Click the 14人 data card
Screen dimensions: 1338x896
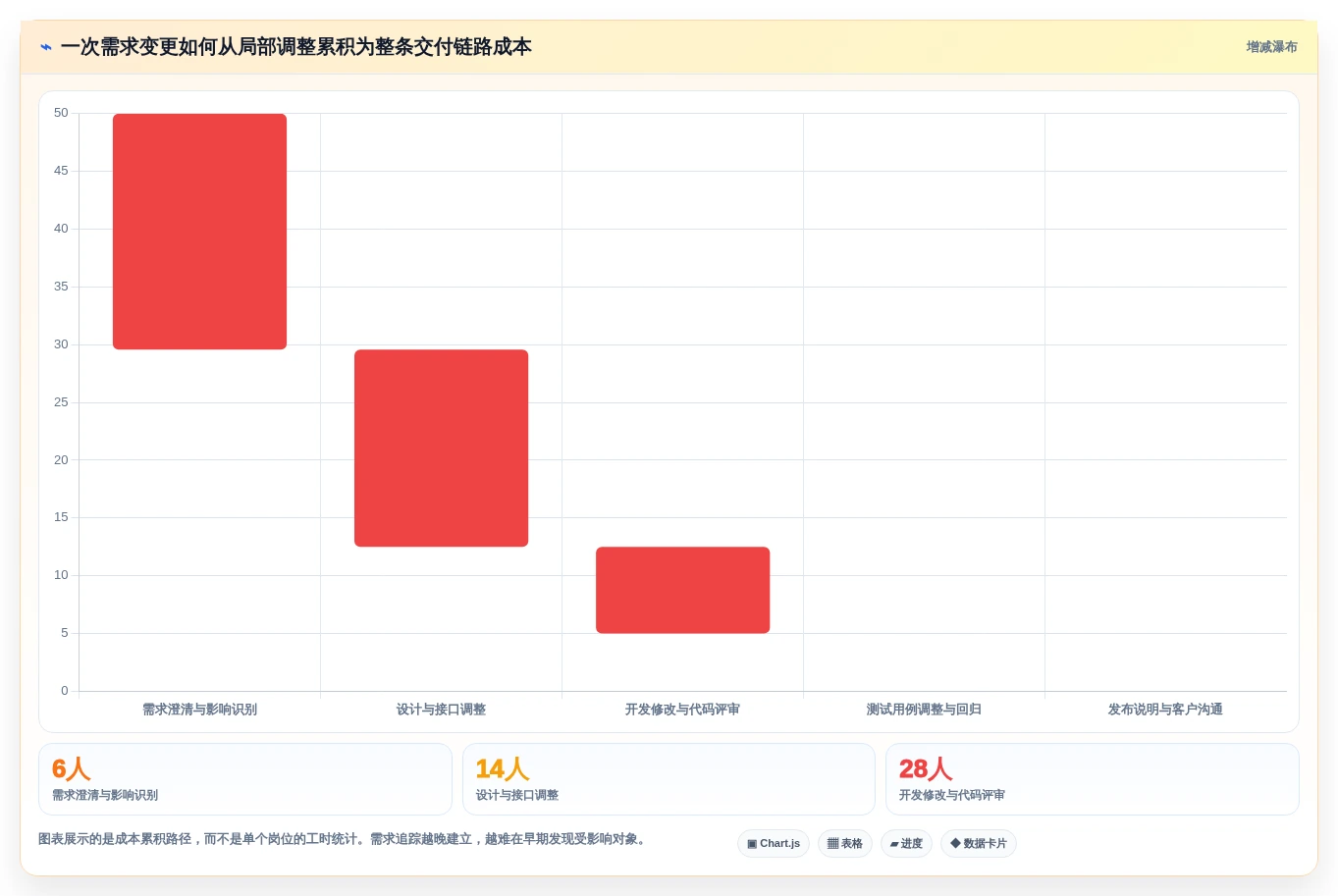[669, 779]
